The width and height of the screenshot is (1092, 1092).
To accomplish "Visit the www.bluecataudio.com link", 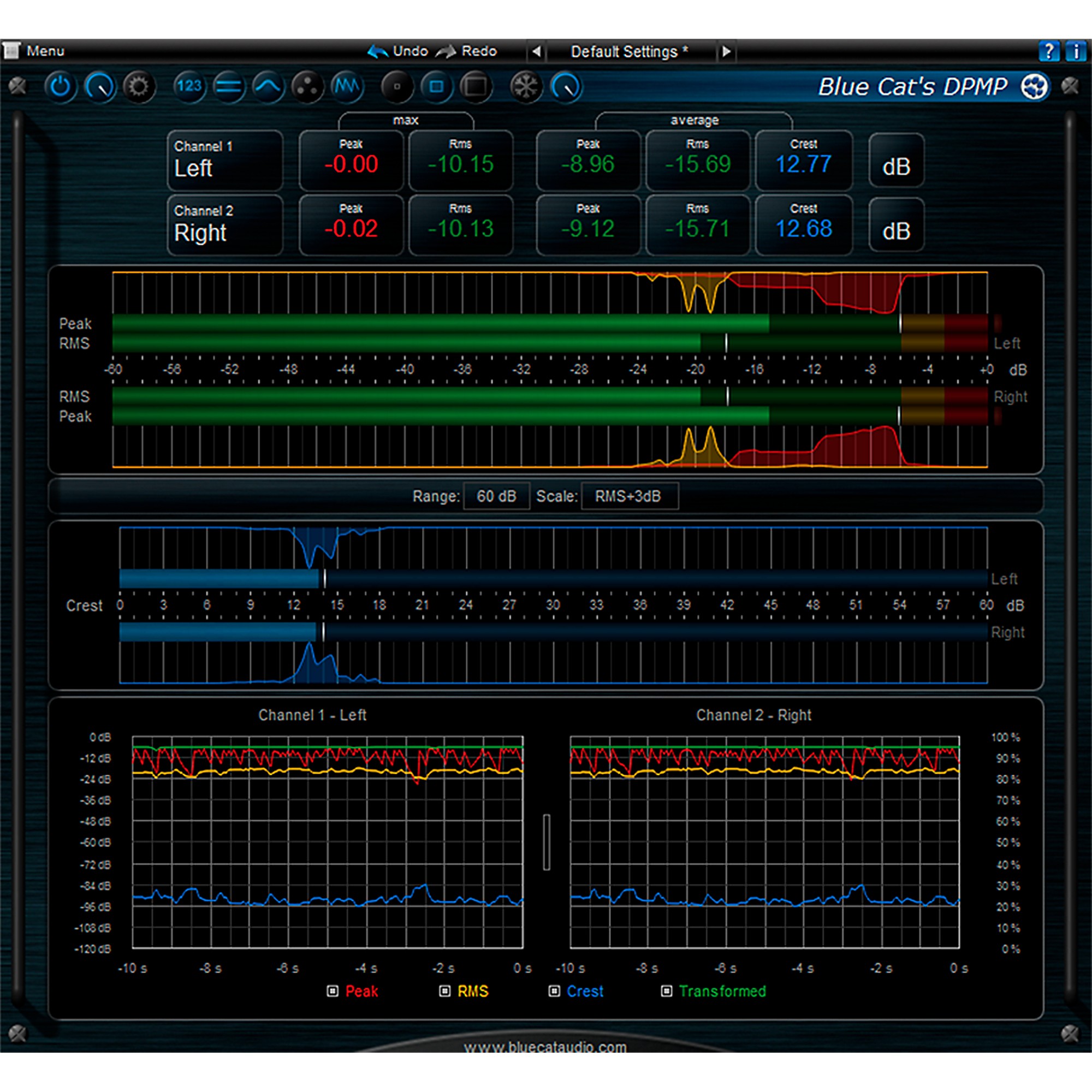I will coord(546,1047).
